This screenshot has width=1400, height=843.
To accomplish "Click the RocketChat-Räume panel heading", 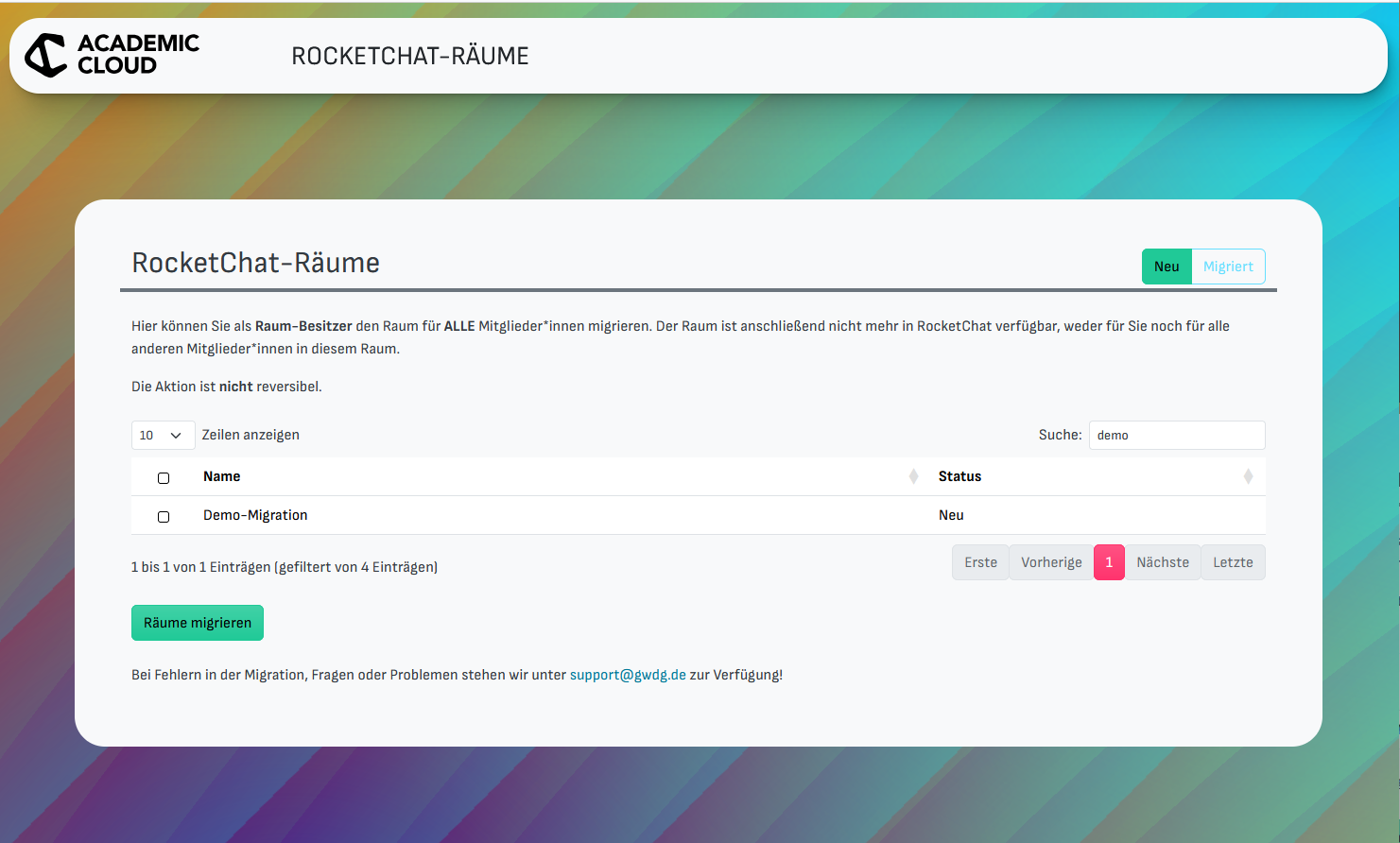I will click(256, 263).
